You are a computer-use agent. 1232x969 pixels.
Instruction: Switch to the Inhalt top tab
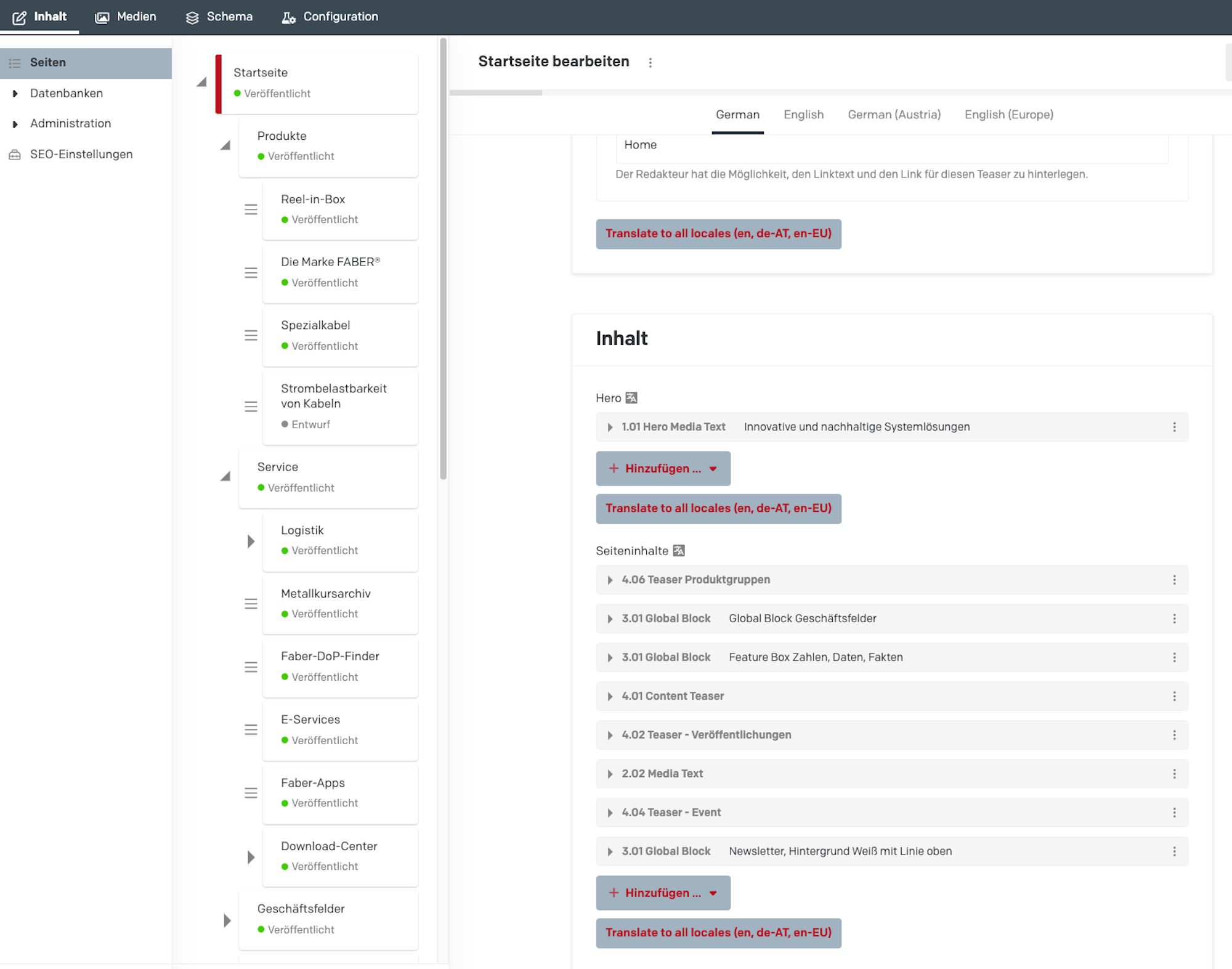click(x=39, y=17)
